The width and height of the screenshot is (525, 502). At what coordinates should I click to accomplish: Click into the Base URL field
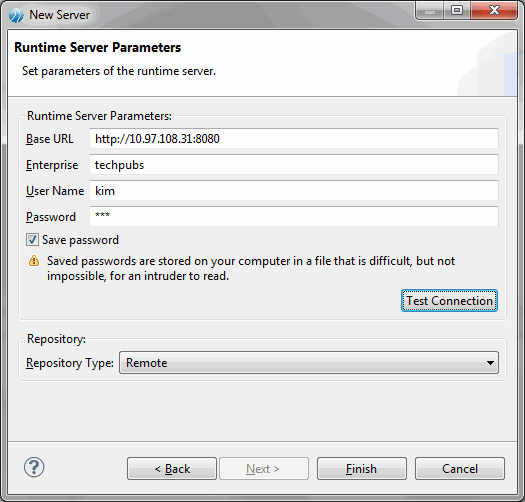coord(294,139)
